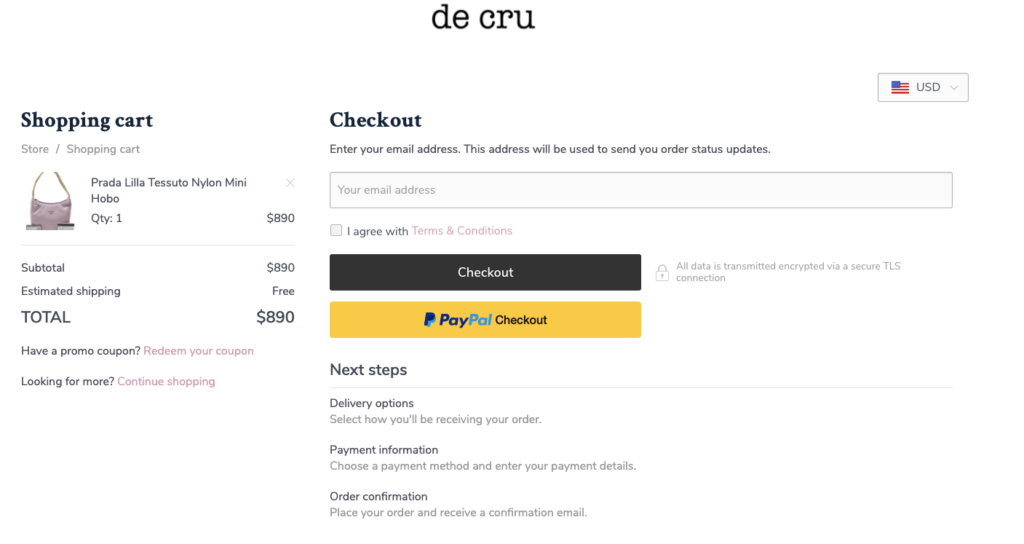Click the US flag icon
1024x544 pixels.
[900, 88]
